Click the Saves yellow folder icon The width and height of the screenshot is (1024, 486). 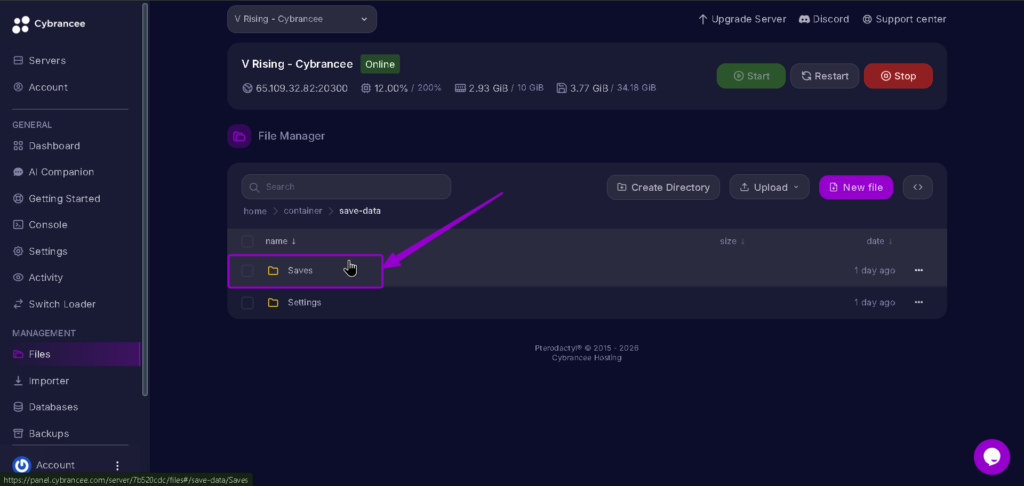pos(273,270)
